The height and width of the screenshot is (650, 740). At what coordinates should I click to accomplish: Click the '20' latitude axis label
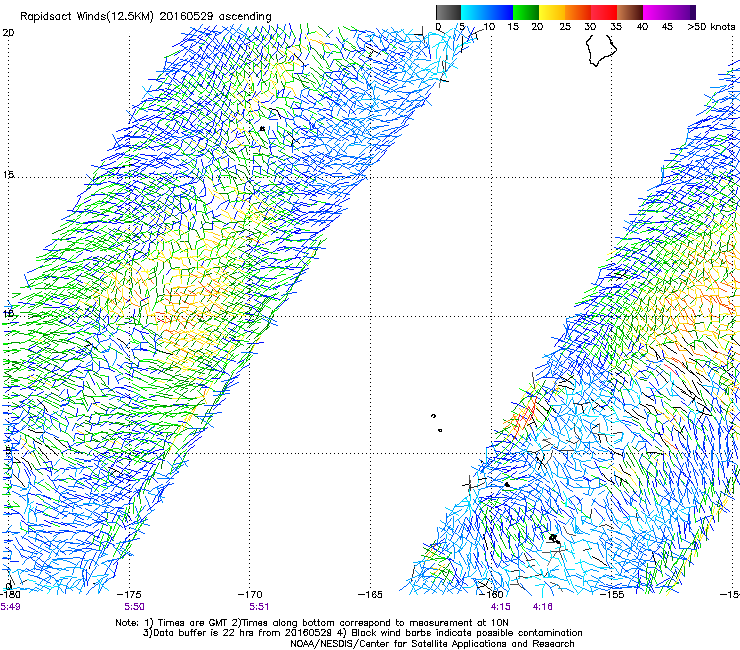click(x=8, y=33)
